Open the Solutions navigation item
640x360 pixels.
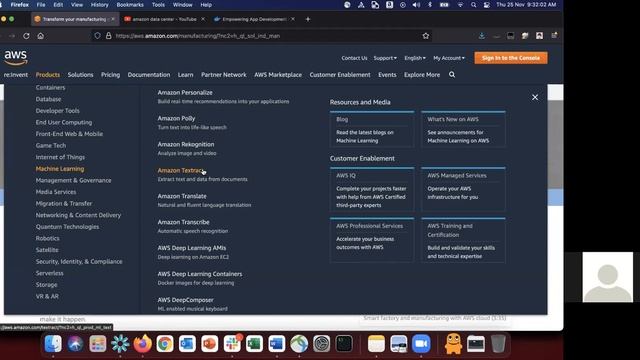[x=80, y=75]
